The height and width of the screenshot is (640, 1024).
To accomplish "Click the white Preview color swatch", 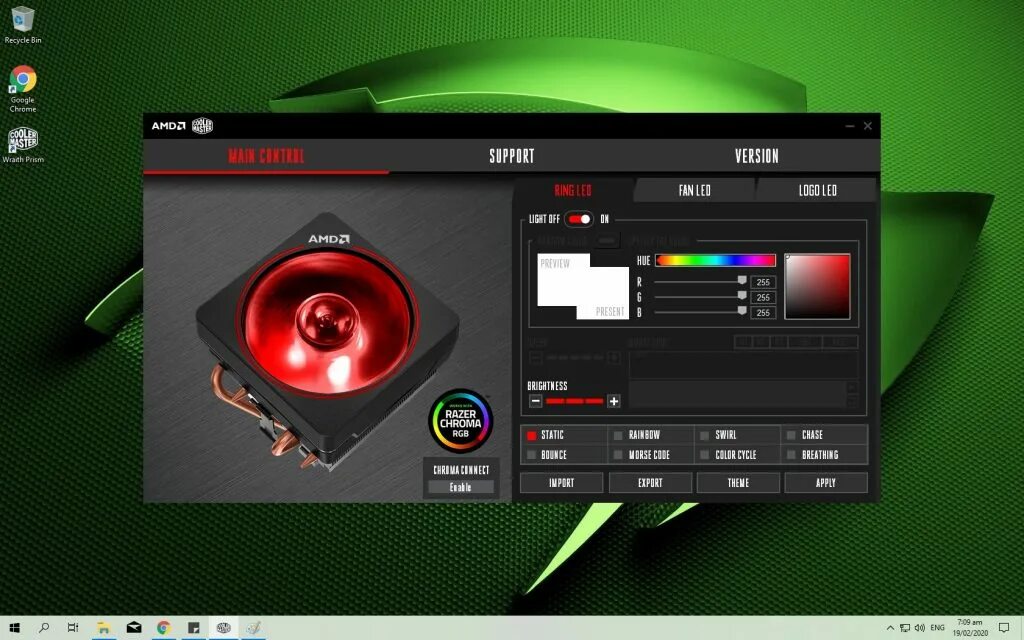I will tap(564, 280).
